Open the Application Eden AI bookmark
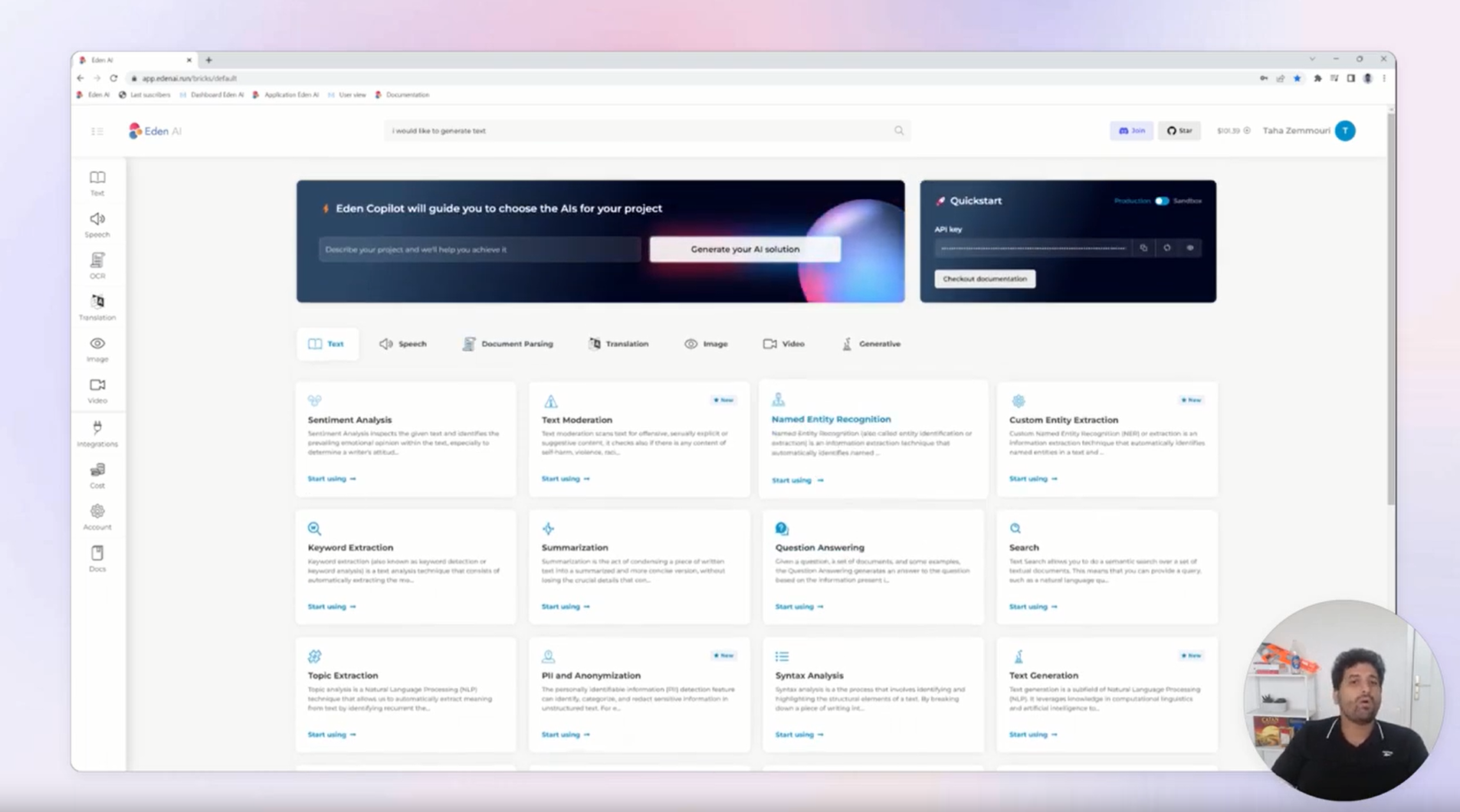The height and width of the screenshot is (812, 1460). click(x=286, y=95)
